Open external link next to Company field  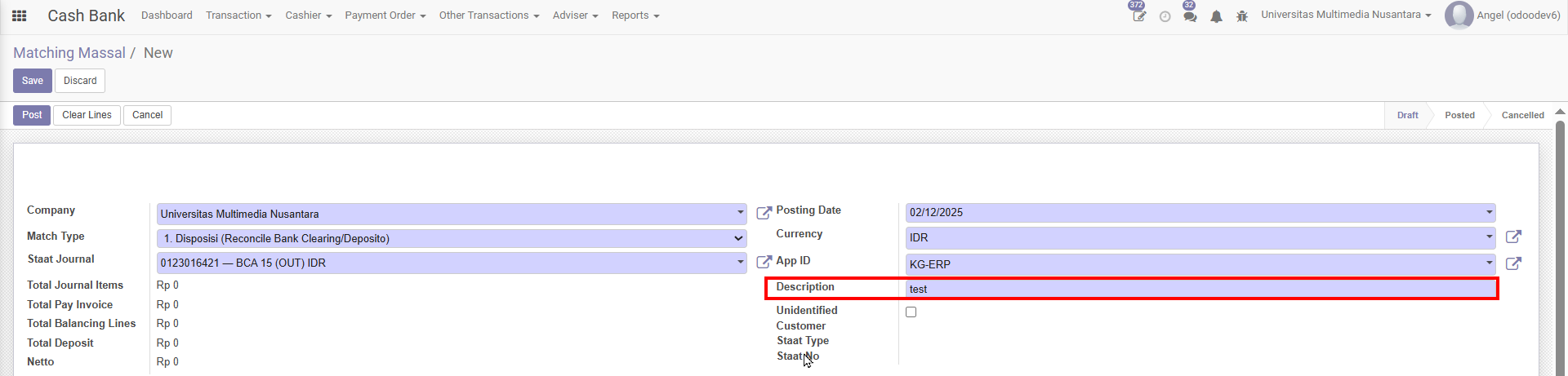[764, 213]
